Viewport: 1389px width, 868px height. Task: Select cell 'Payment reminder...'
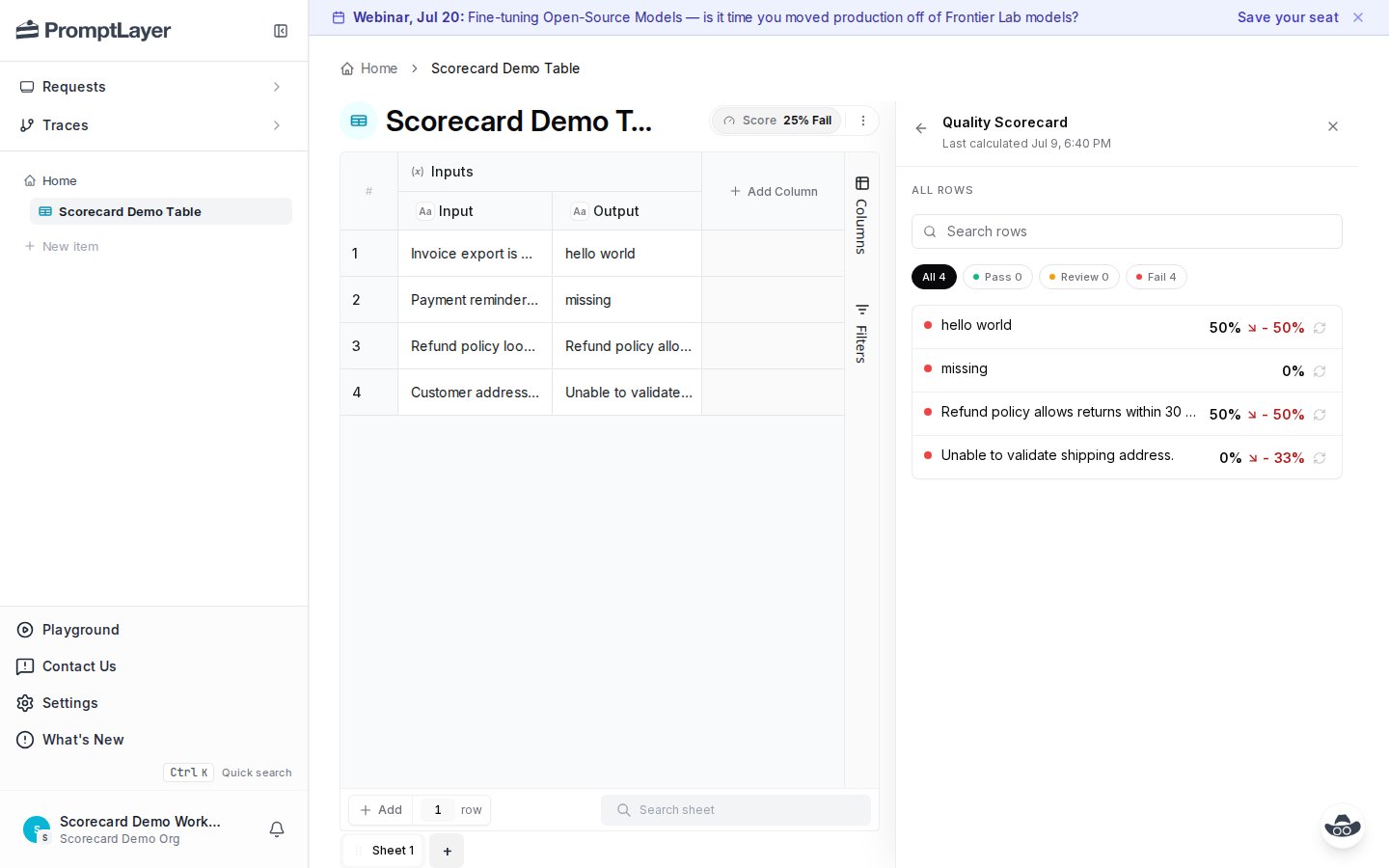pyautogui.click(x=475, y=300)
